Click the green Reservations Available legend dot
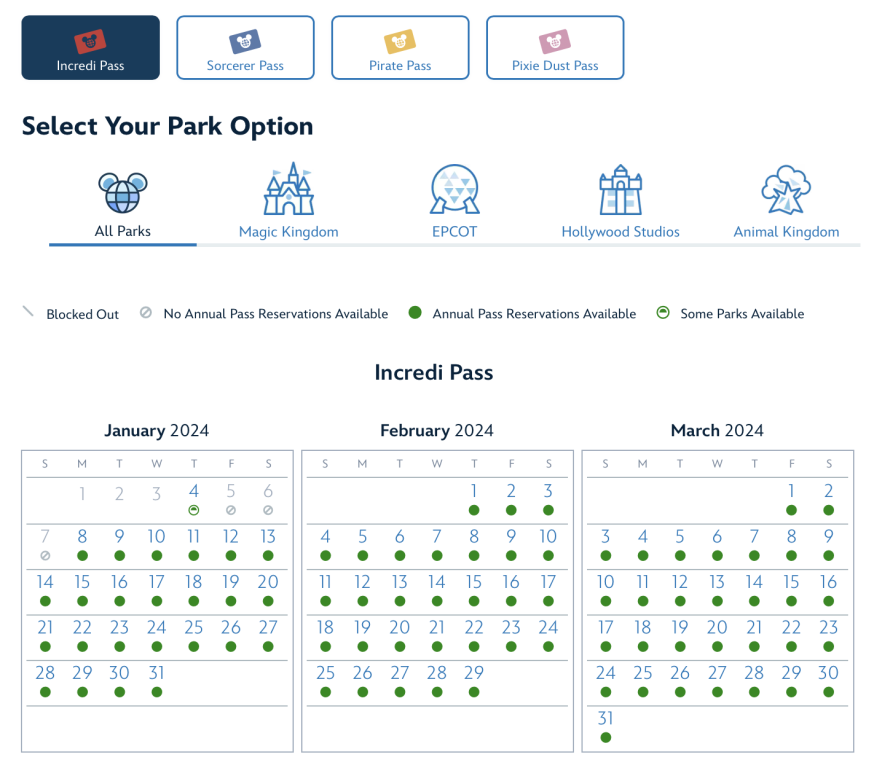Image resolution: width=874 pixels, height=768 pixels. [415, 313]
